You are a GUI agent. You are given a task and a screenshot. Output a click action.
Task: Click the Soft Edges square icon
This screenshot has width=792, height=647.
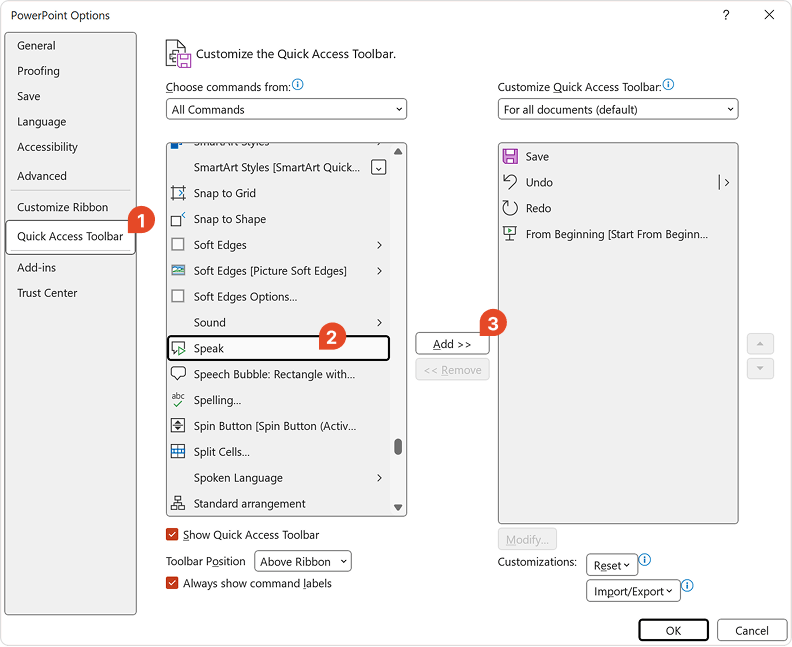[x=178, y=244]
